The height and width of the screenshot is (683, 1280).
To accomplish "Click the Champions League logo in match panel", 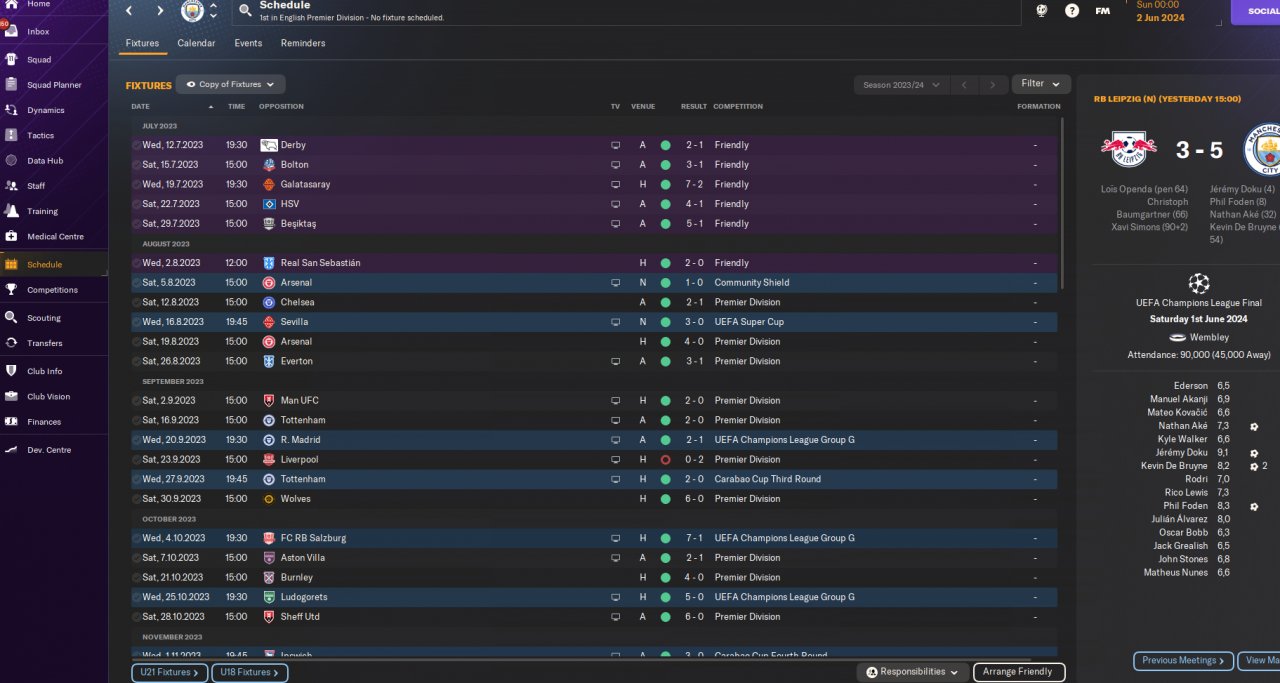I will coord(1199,283).
